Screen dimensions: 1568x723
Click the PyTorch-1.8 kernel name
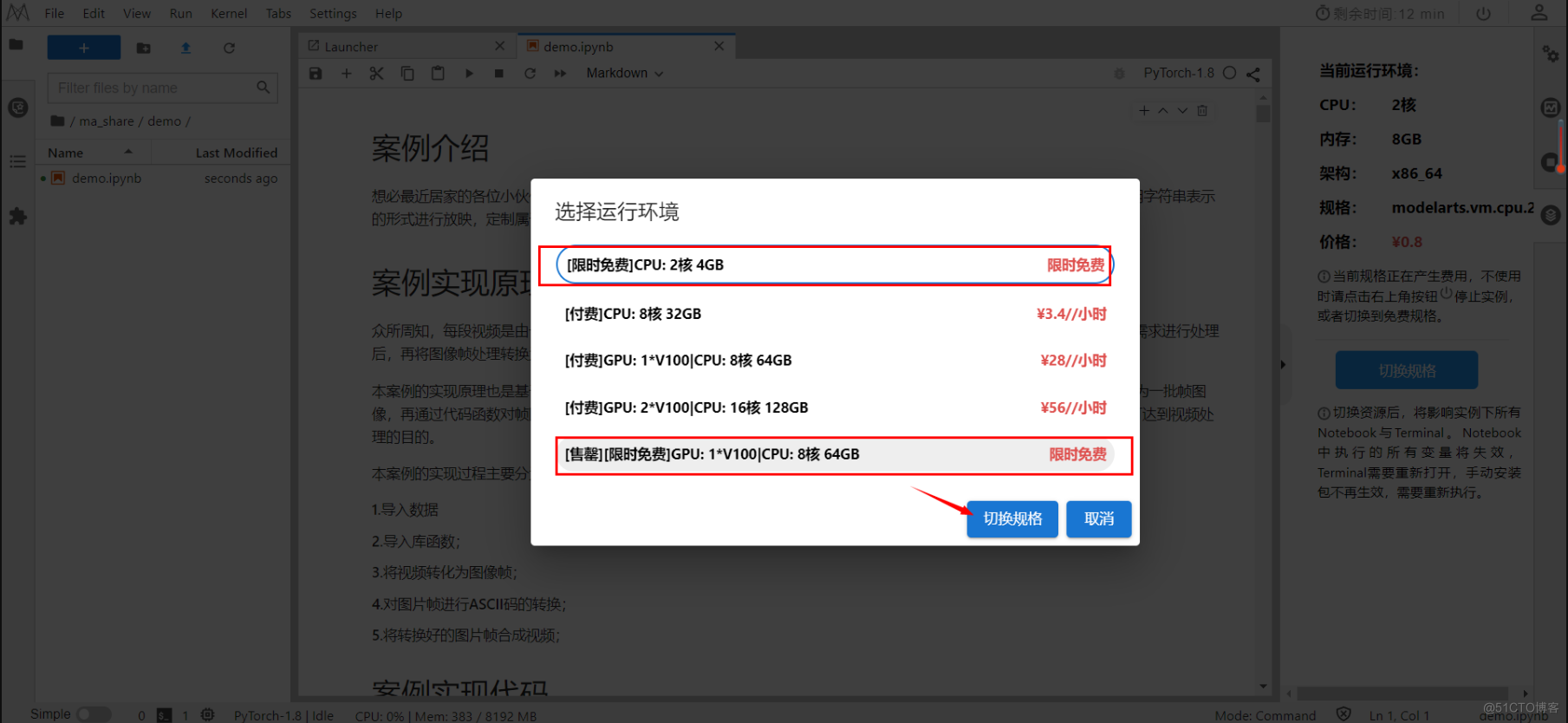click(1179, 73)
